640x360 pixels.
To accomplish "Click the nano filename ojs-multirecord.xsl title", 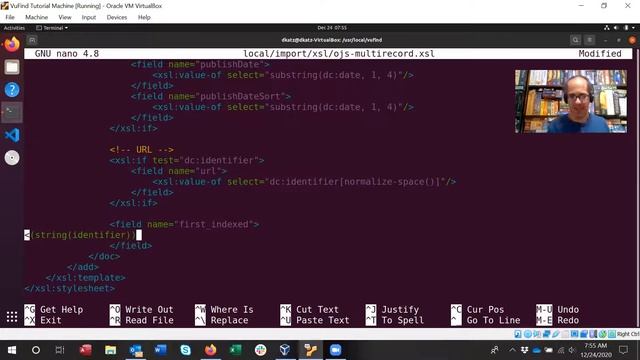I will 339,54.
